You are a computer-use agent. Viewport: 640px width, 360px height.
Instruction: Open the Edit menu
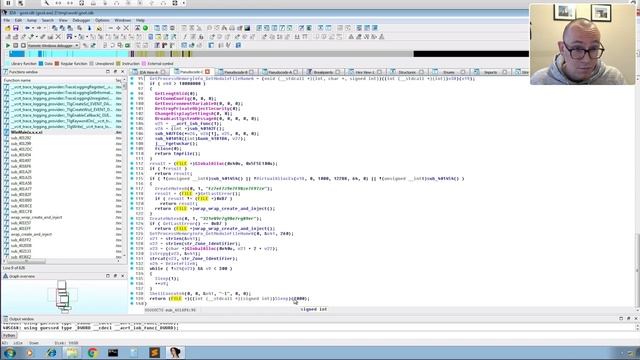[x=18, y=20]
